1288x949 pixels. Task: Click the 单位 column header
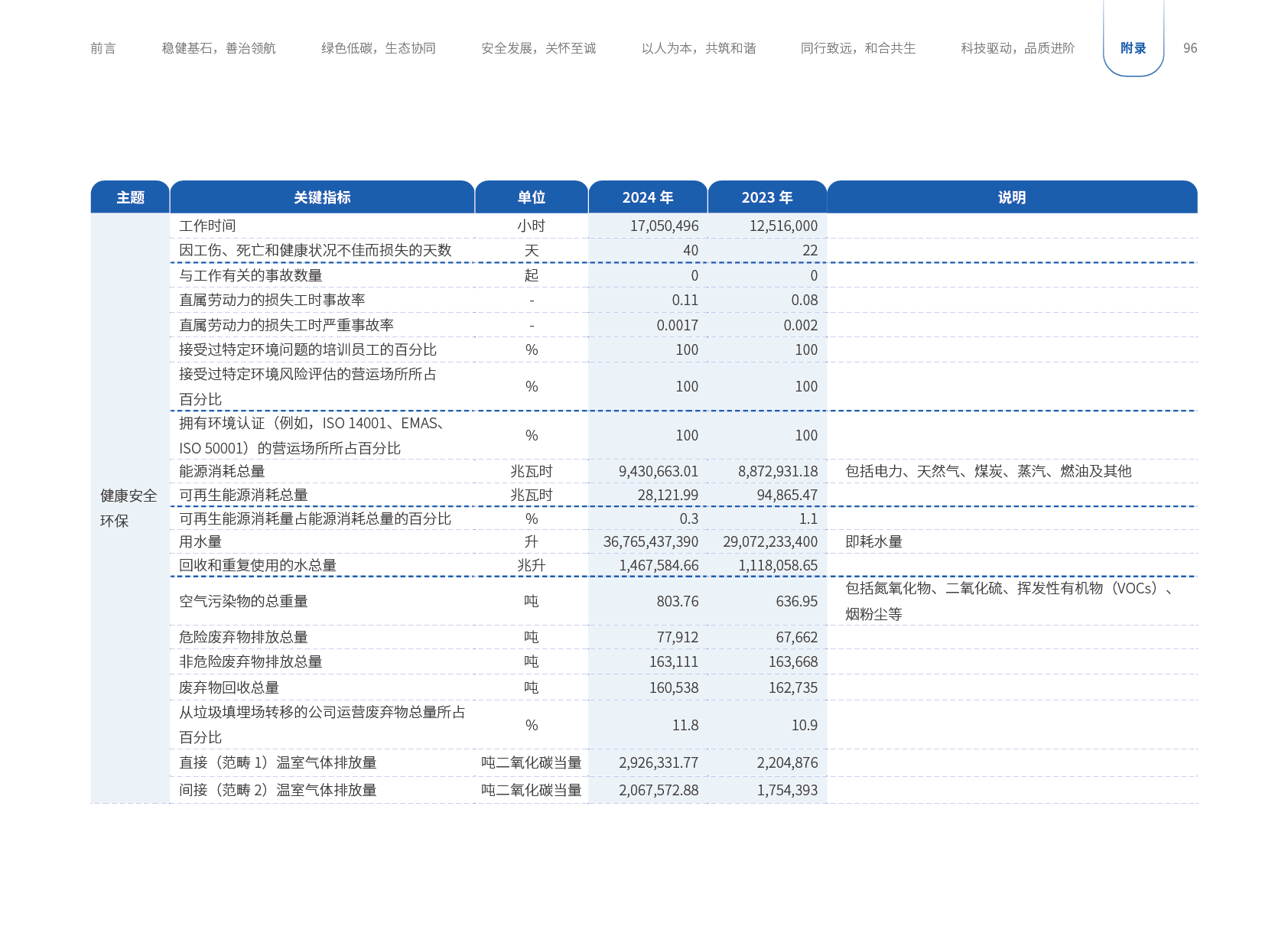(532, 197)
